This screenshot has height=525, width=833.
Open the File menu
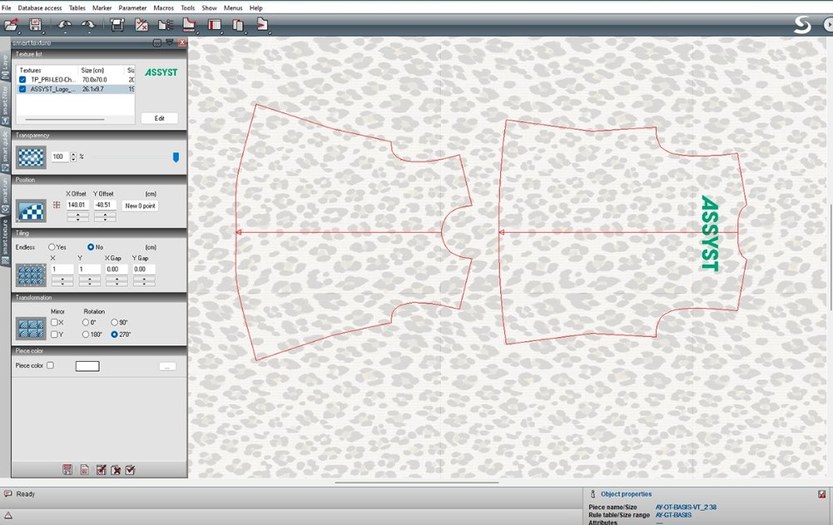pos(6,8)
